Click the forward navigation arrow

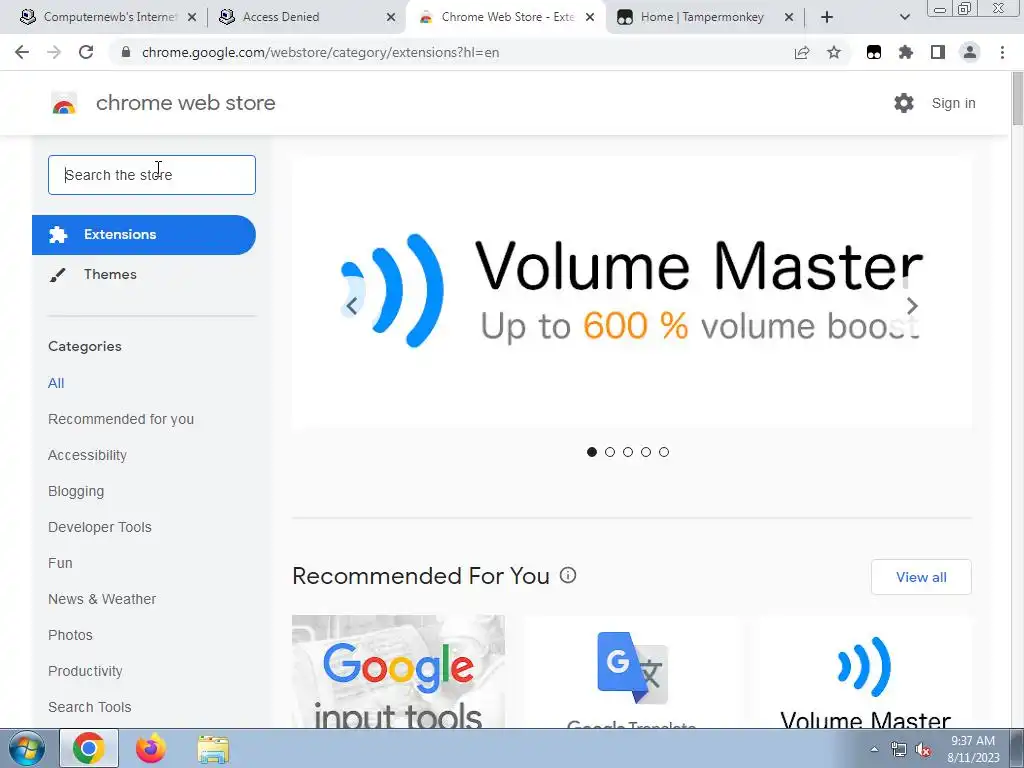coord(54,52)
